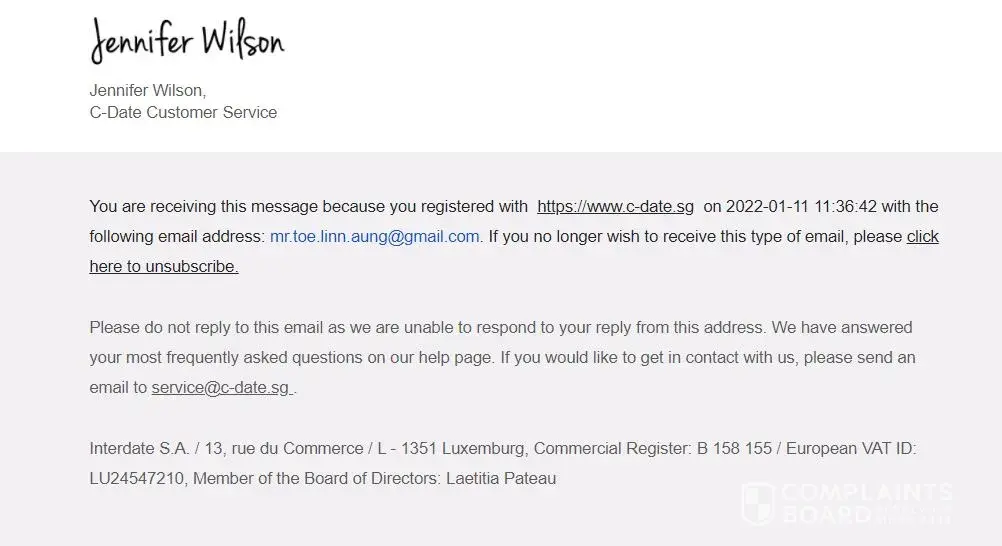Click the Complaints Board shield logo watermark
Image resolution: width=1002 pixels, height=546 pixels.
758,503
